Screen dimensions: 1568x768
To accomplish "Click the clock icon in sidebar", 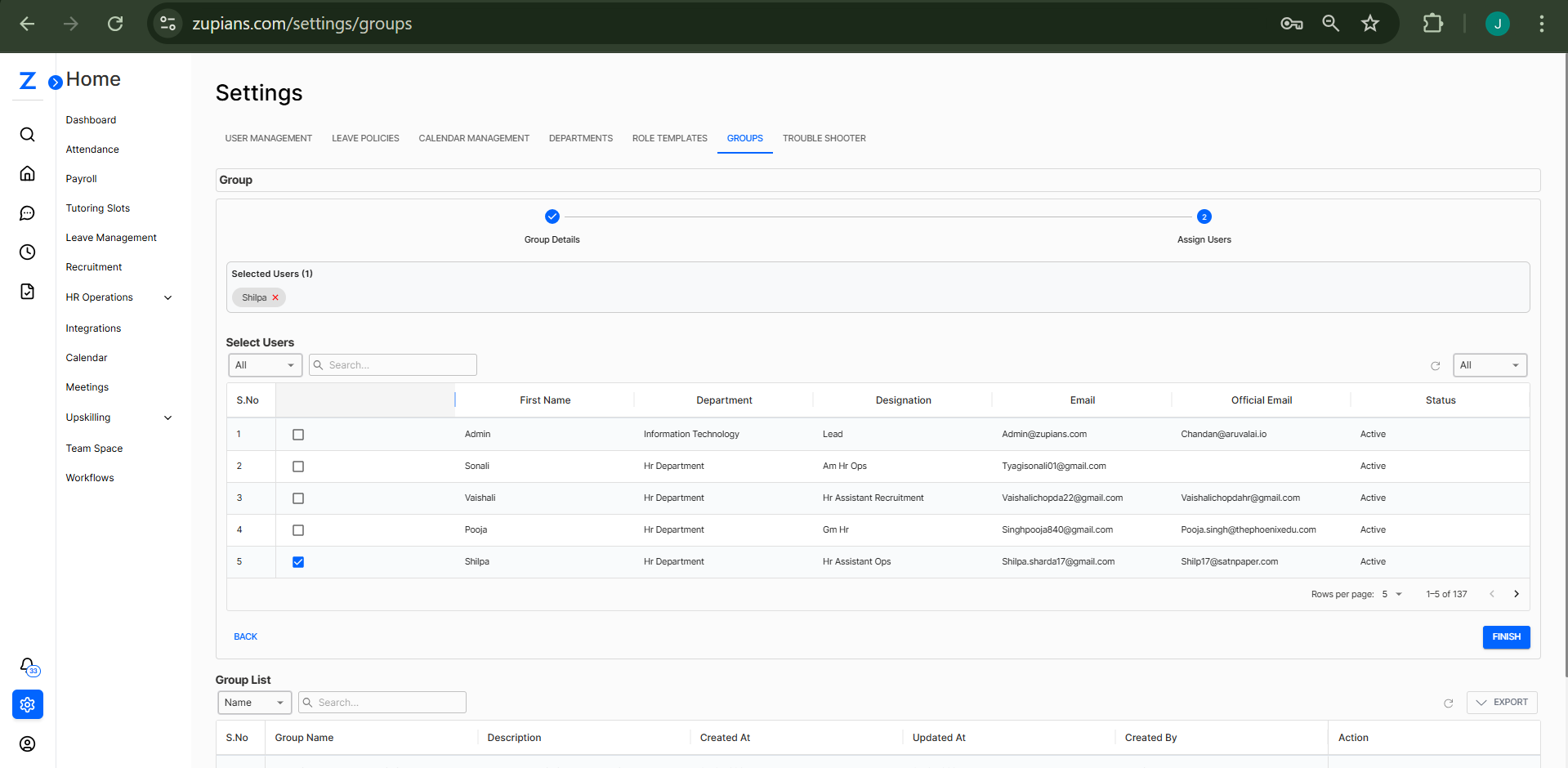I will pos(27,252).
